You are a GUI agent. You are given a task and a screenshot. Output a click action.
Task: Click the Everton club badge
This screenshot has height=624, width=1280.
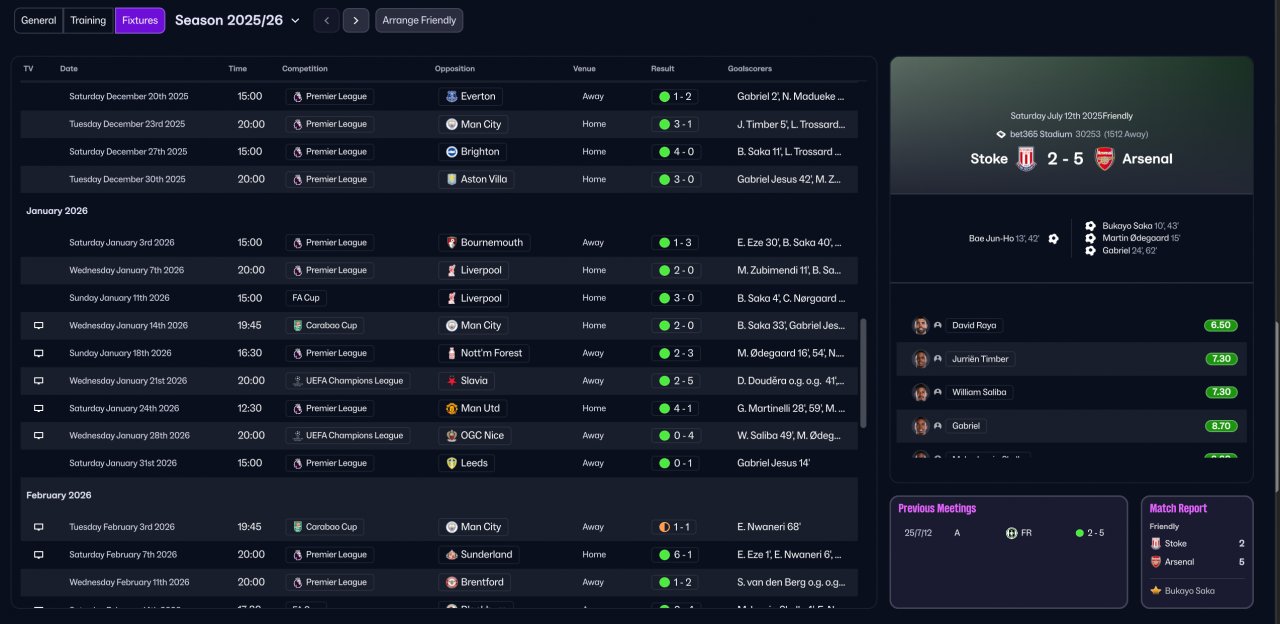pyautogui.click(x=451, y=97)
